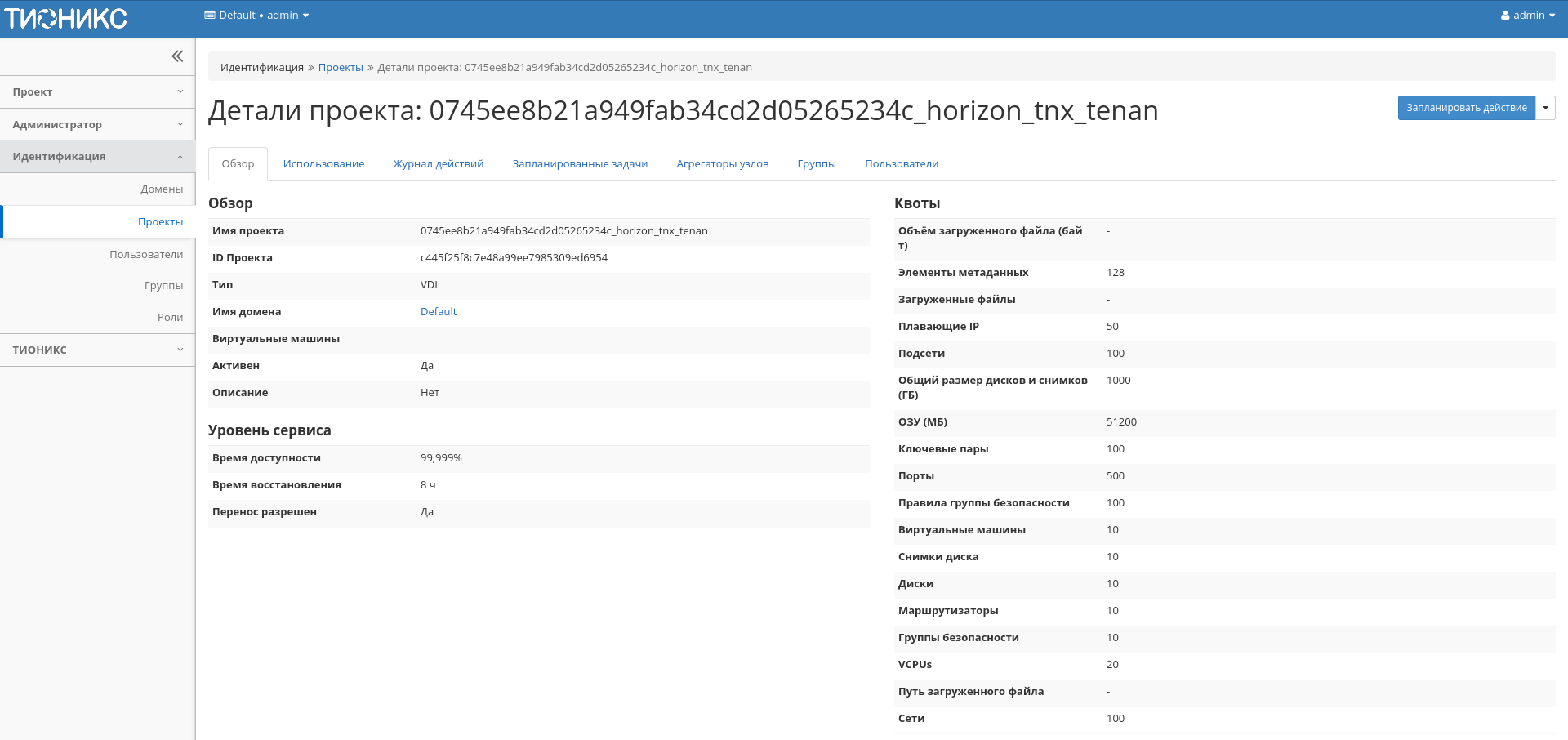
Task: Go to Домены in the sidebar
Action: (x=162, y=189)
